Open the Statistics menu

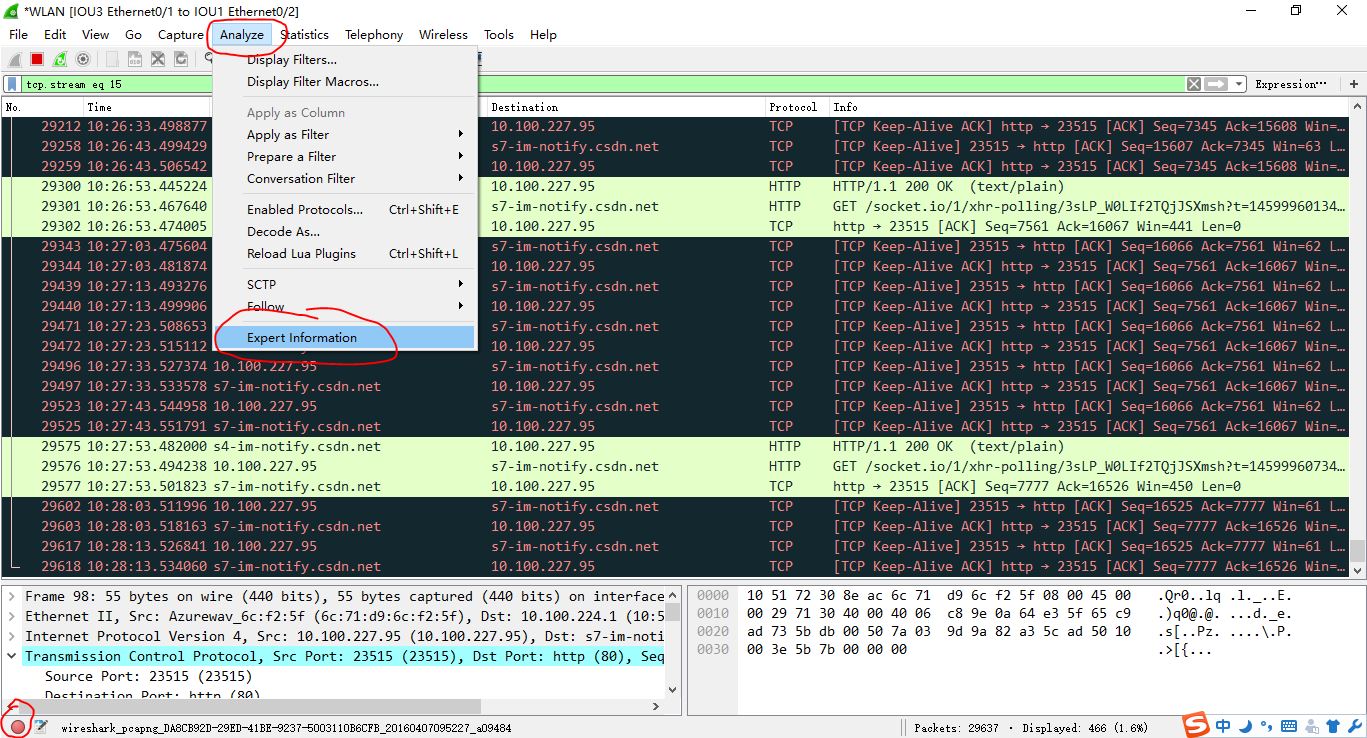pyautogui.click(x=304, y=34)
